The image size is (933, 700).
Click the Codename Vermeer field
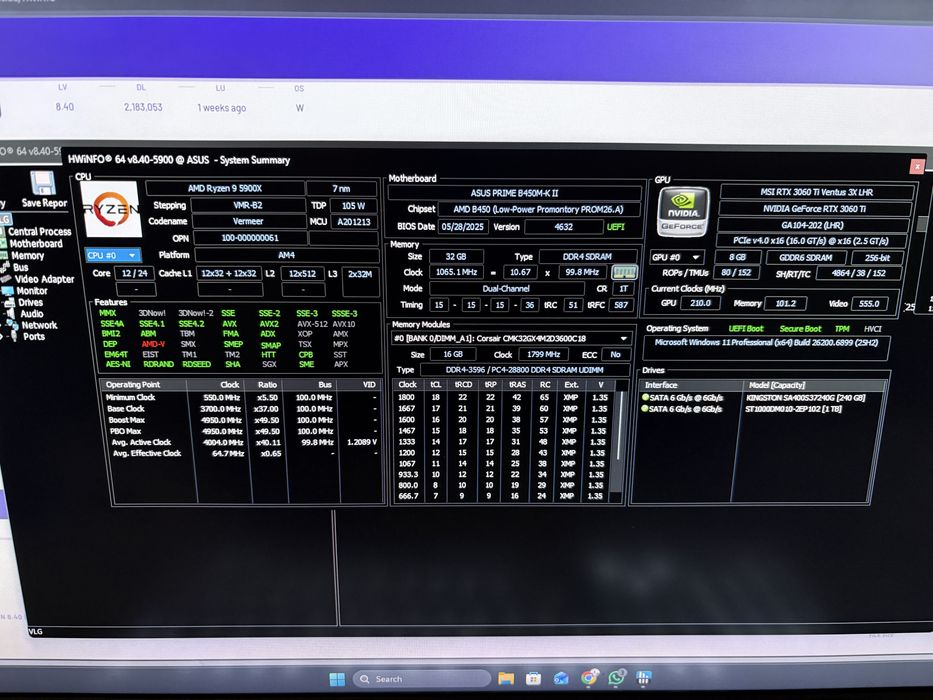pyautogui.click(x=248, y=221)
